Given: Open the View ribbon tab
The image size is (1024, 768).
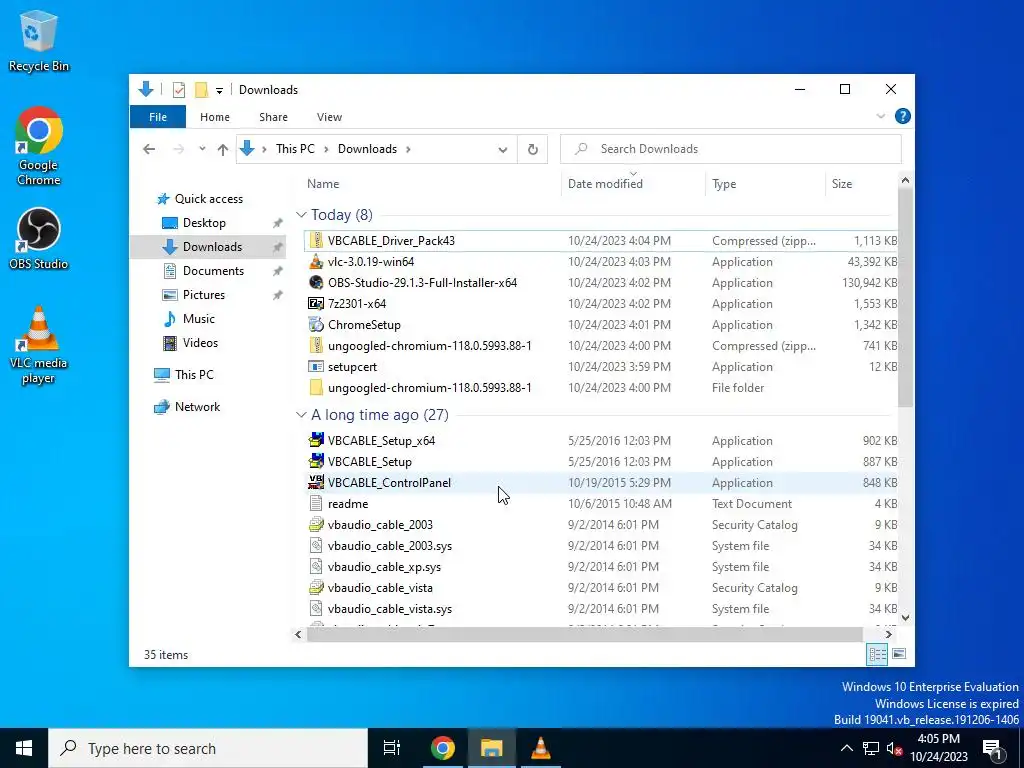Looking at the screenshot, I should [x=329, y=117].
